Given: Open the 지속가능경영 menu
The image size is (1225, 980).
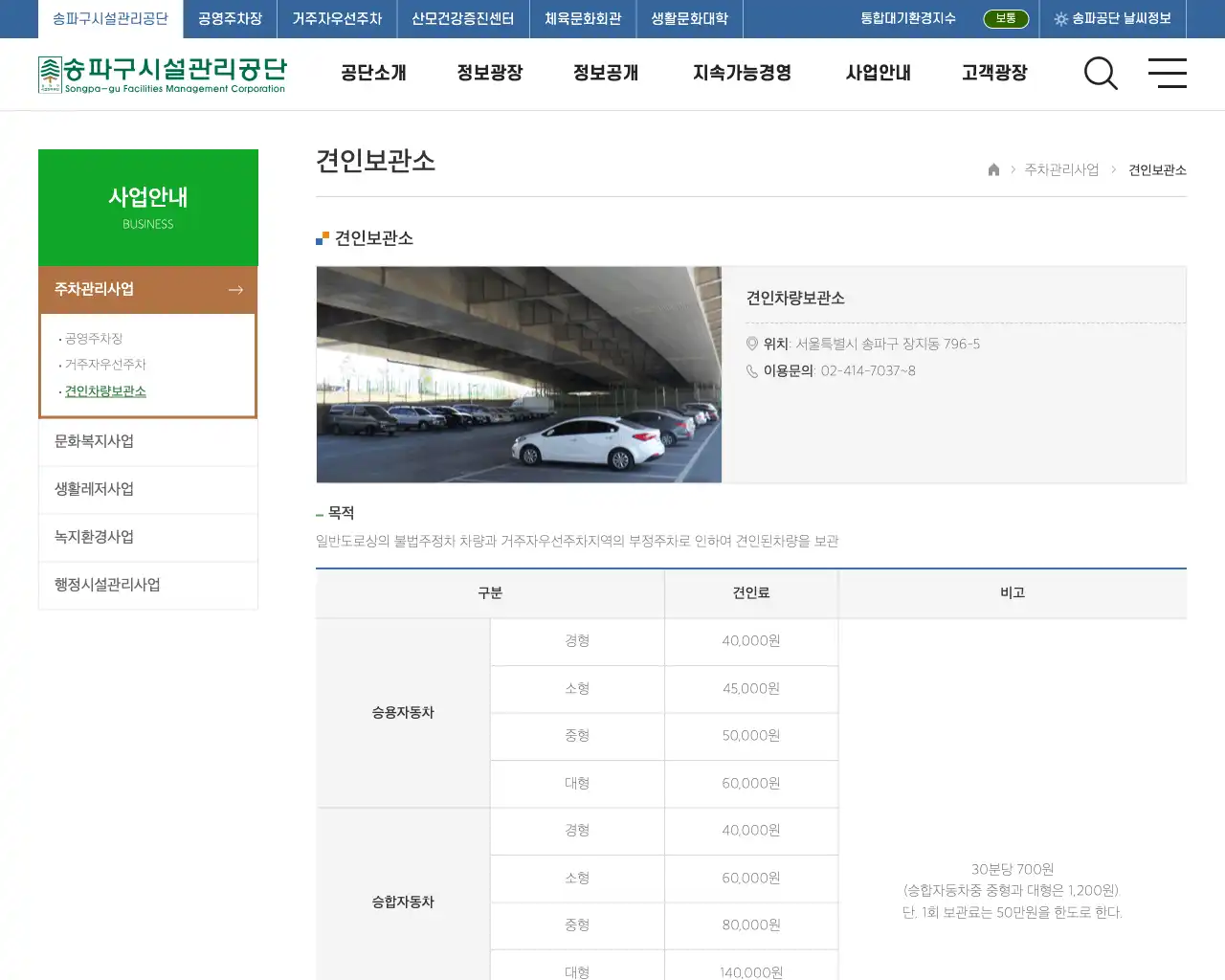Looking at the screenshot, I should [x=741, y=74].
